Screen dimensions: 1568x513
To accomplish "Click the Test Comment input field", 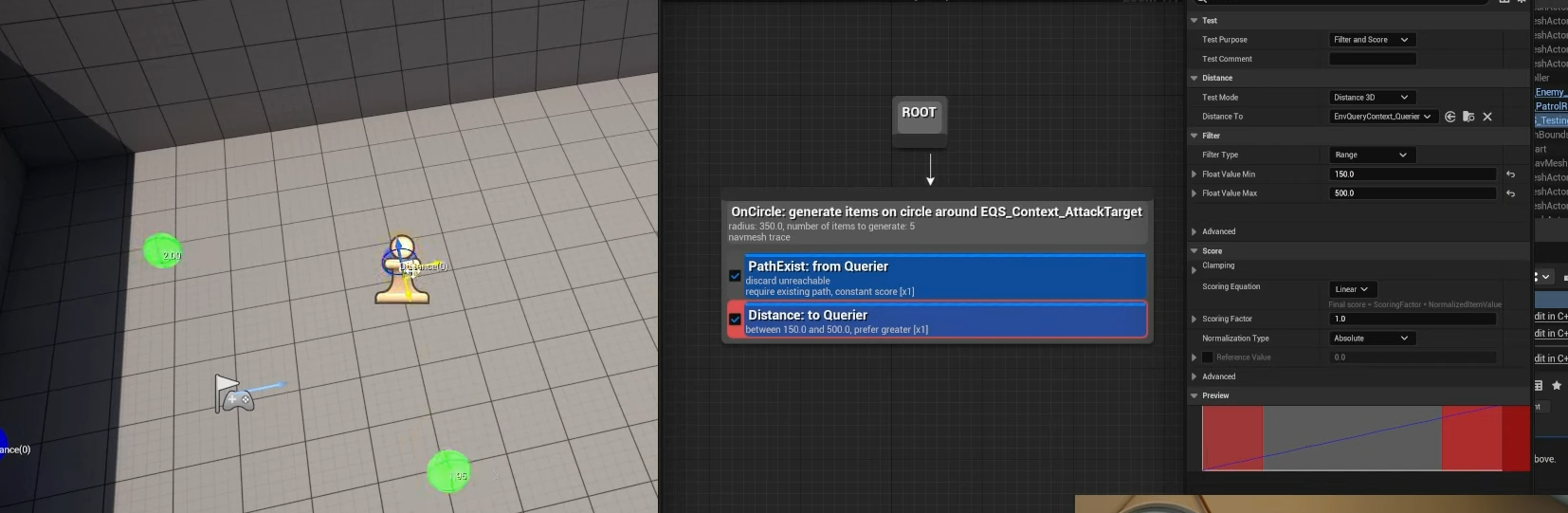I will 1372,59.
